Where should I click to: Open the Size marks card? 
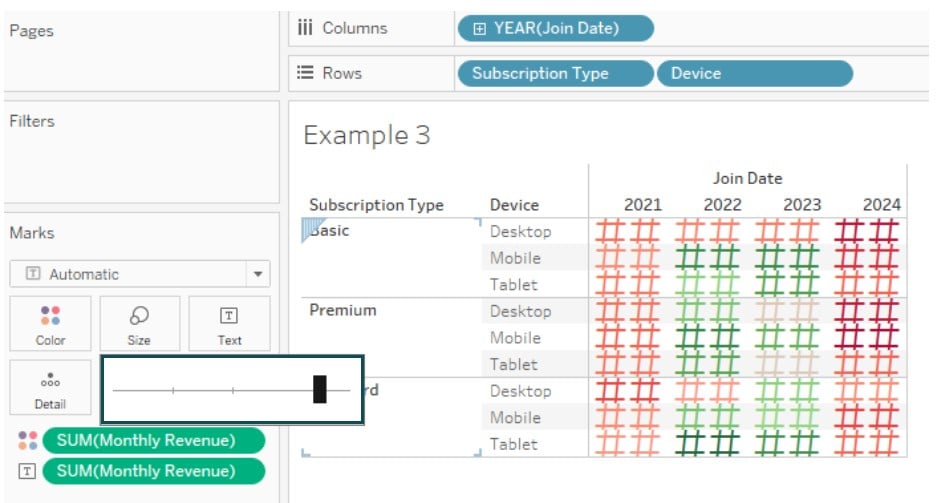tap(139, 323)
